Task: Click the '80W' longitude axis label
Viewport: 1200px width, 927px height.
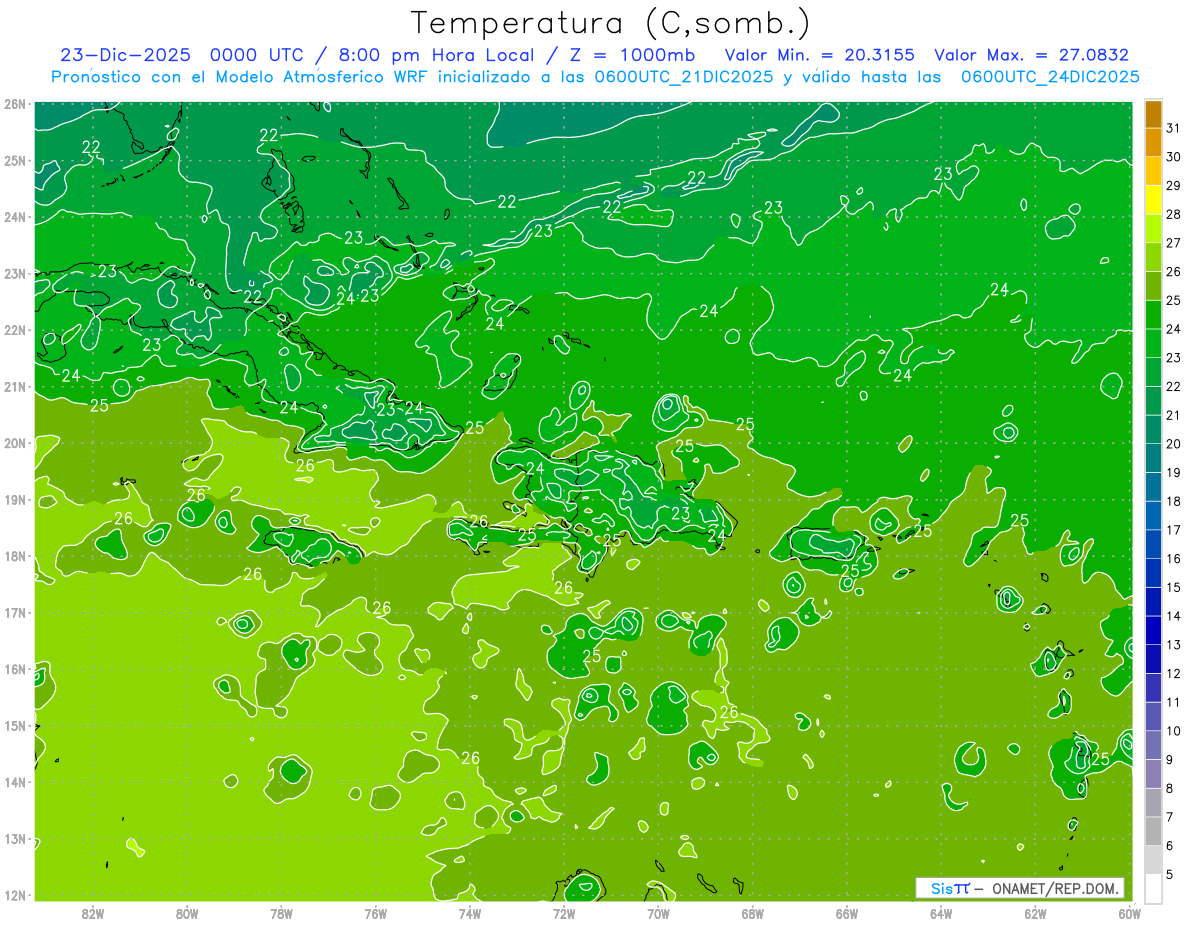Action: [x=187, y=913]
